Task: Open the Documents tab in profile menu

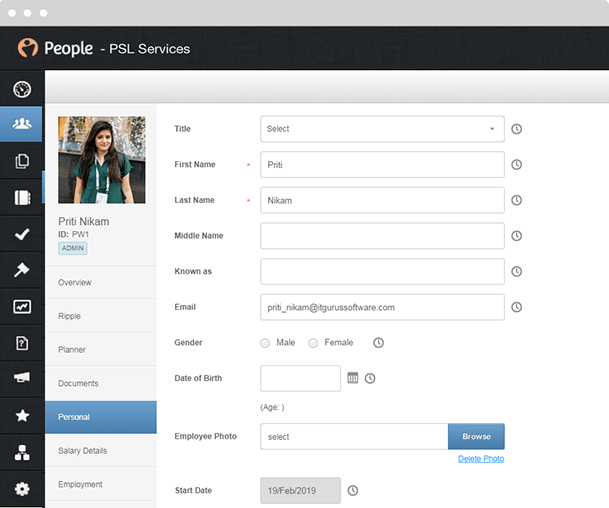Action: click(101, 383)
